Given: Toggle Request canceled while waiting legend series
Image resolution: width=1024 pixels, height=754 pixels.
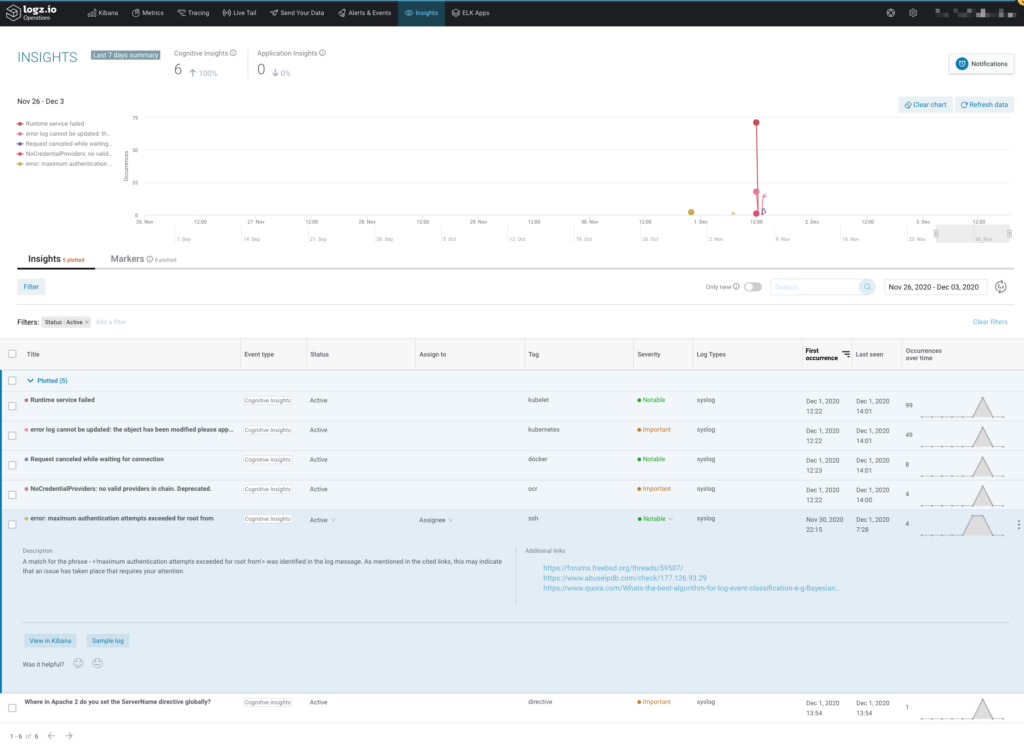Looking at the screenshot, I should [65, 144].
